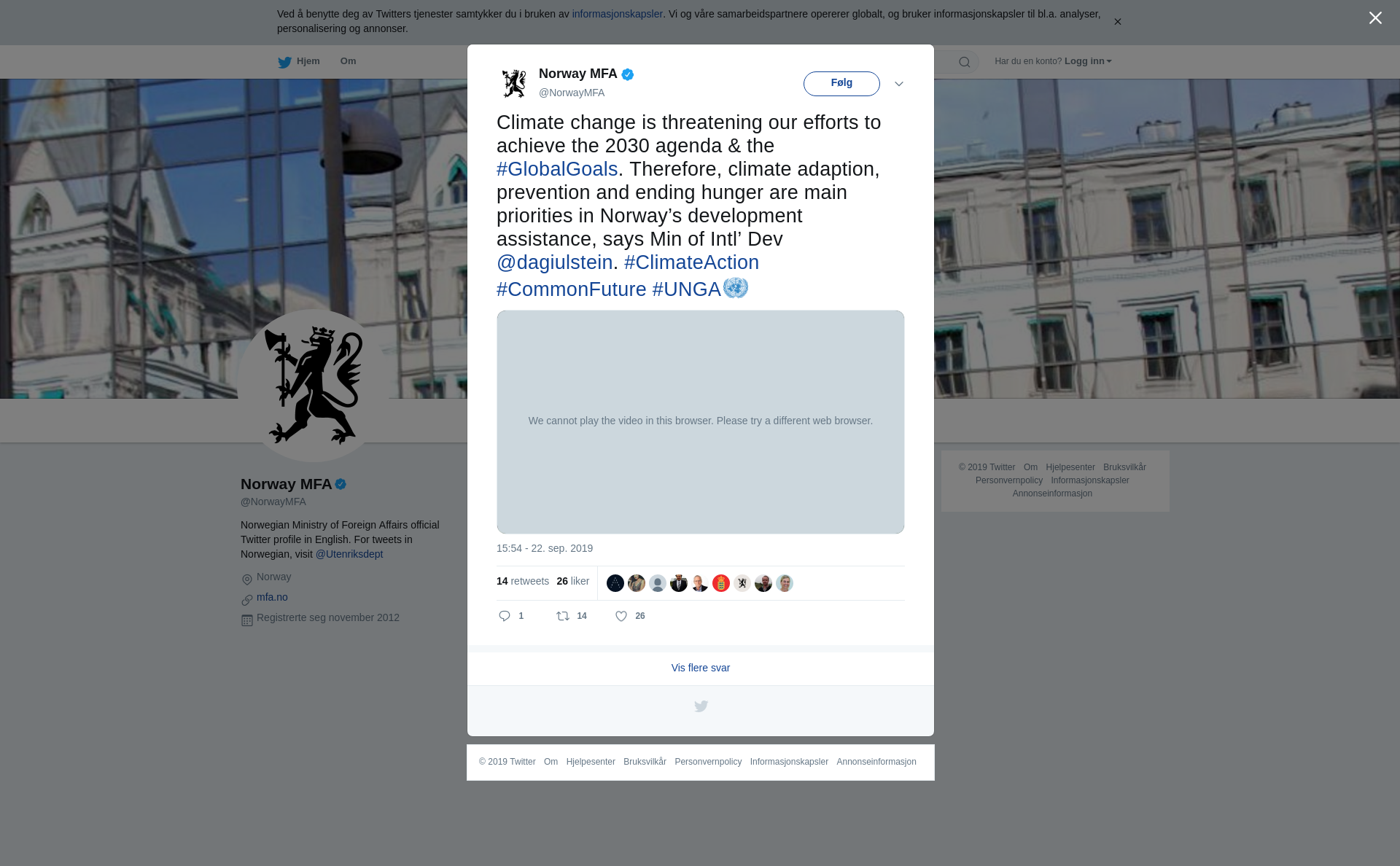Viewport: 1400px width, 866px height.
Task: Open the Om menu item
Action: click(348, 61)
